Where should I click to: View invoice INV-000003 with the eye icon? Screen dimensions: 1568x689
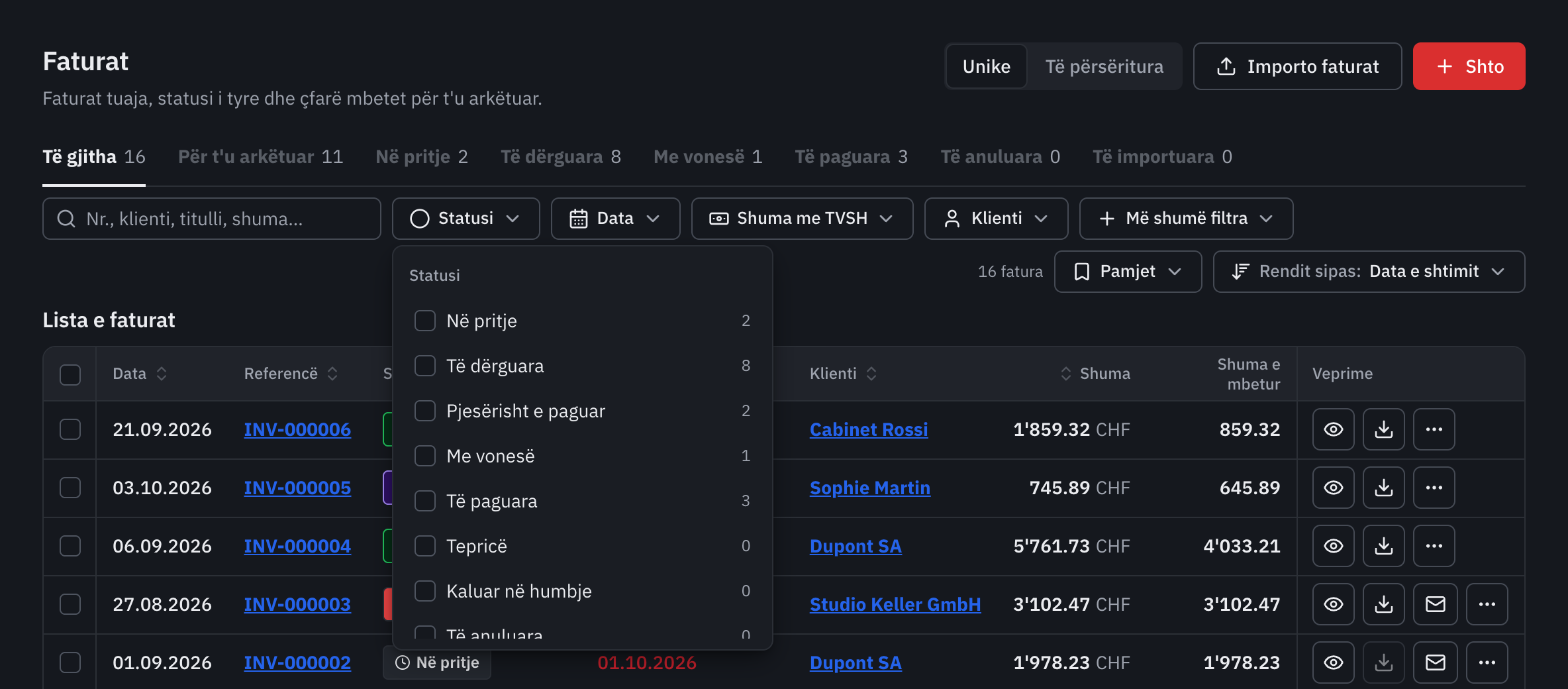click(x=1333, y=604)
